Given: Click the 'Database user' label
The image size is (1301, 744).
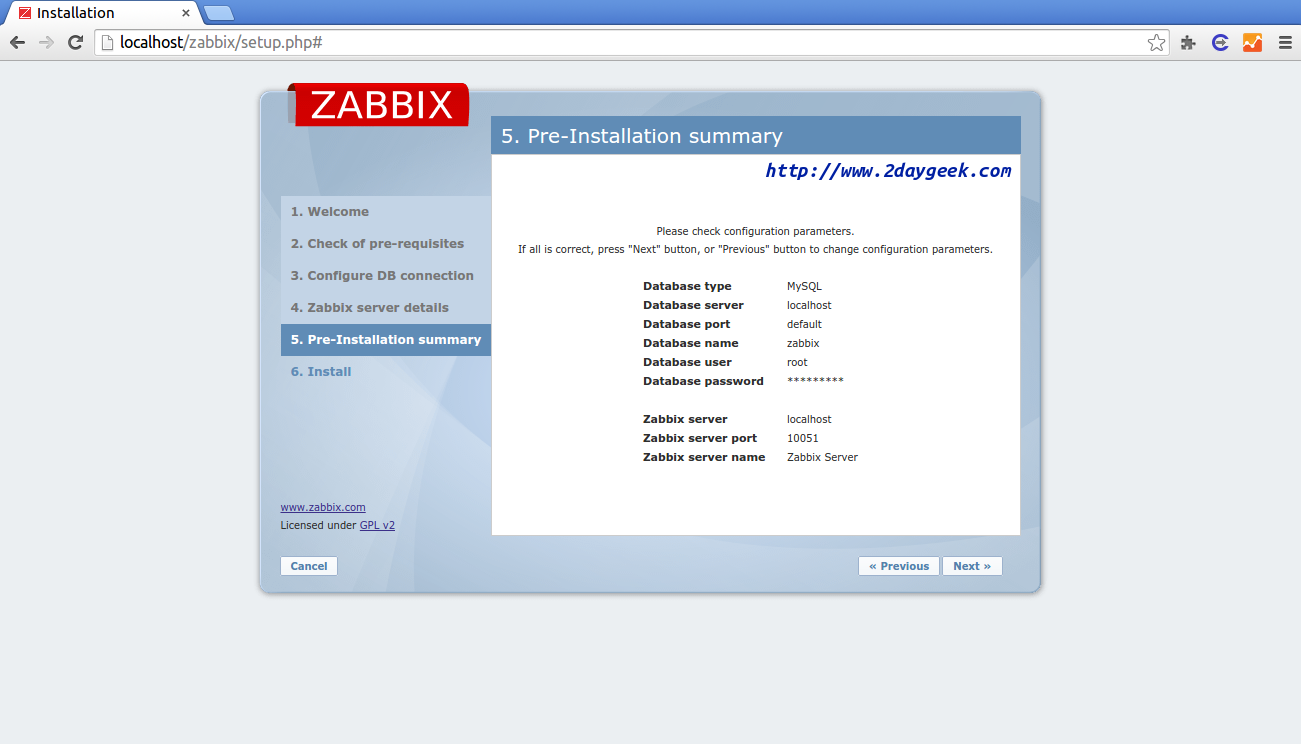Looking at the screenshot, I should click(x=687, y=362).
